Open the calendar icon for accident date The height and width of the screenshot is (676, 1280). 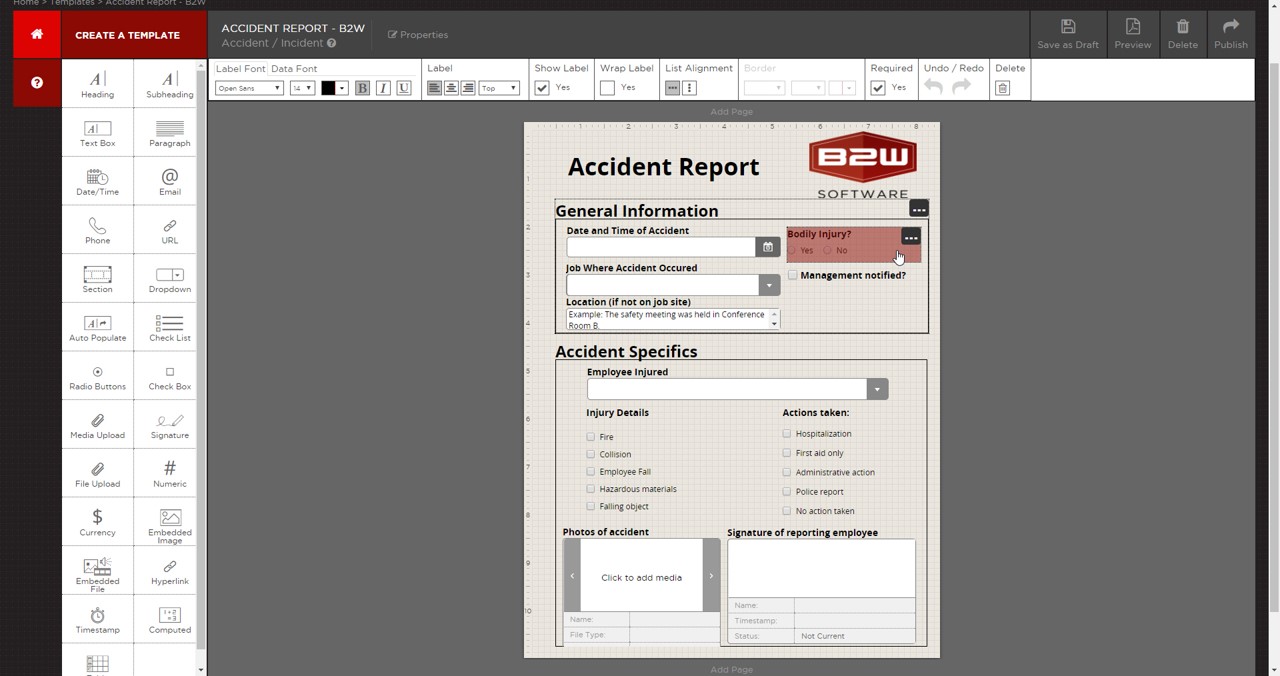click(x=768, y=247)
